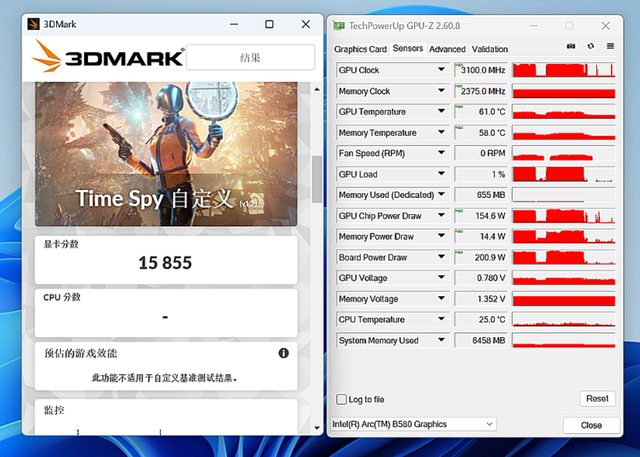Open the GPU-Z hamburger menu icon

(610, 46)
